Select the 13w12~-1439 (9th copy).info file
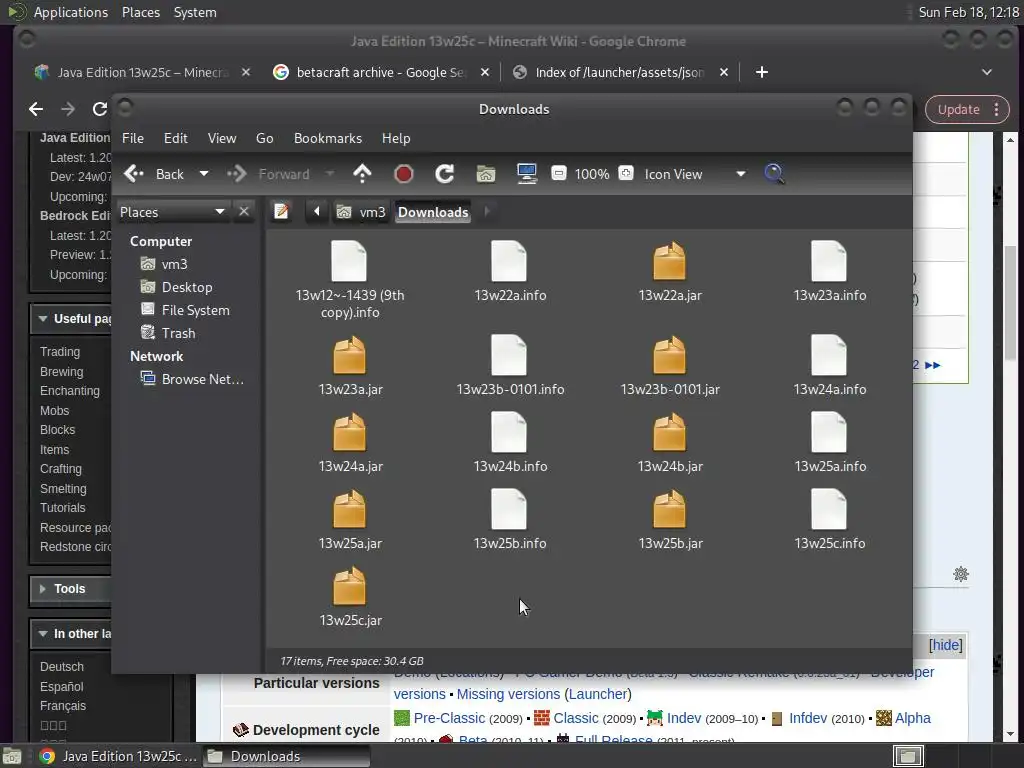Viewport: 1024px width, 768px height. tap(349, 280)
